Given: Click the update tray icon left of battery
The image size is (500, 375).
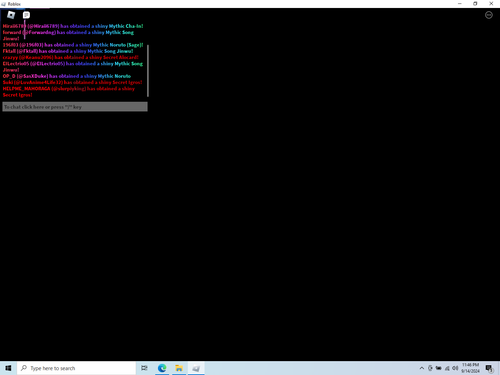Looking at the screenshot, I should click(430, 368).
